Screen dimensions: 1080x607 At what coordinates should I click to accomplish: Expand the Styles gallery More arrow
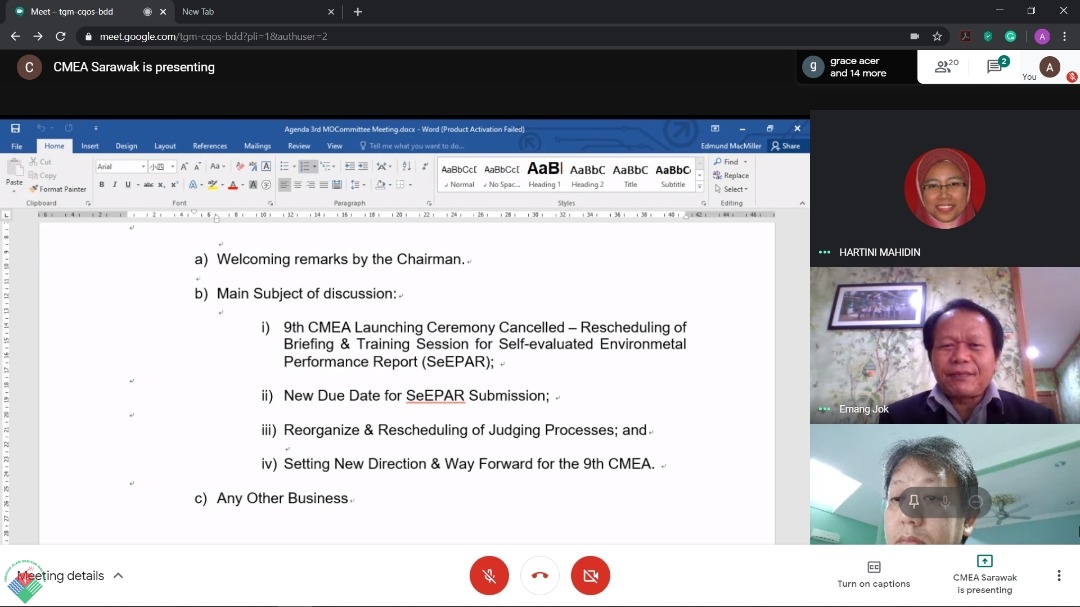coord(700,187)
